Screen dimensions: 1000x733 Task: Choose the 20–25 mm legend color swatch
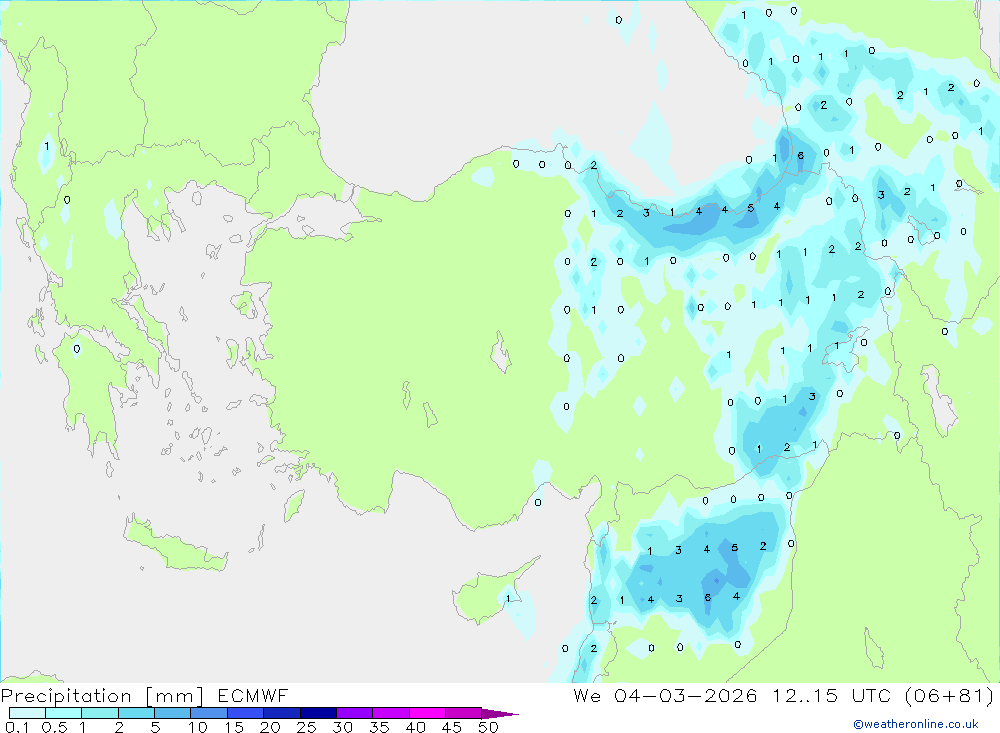click(282, 713)
